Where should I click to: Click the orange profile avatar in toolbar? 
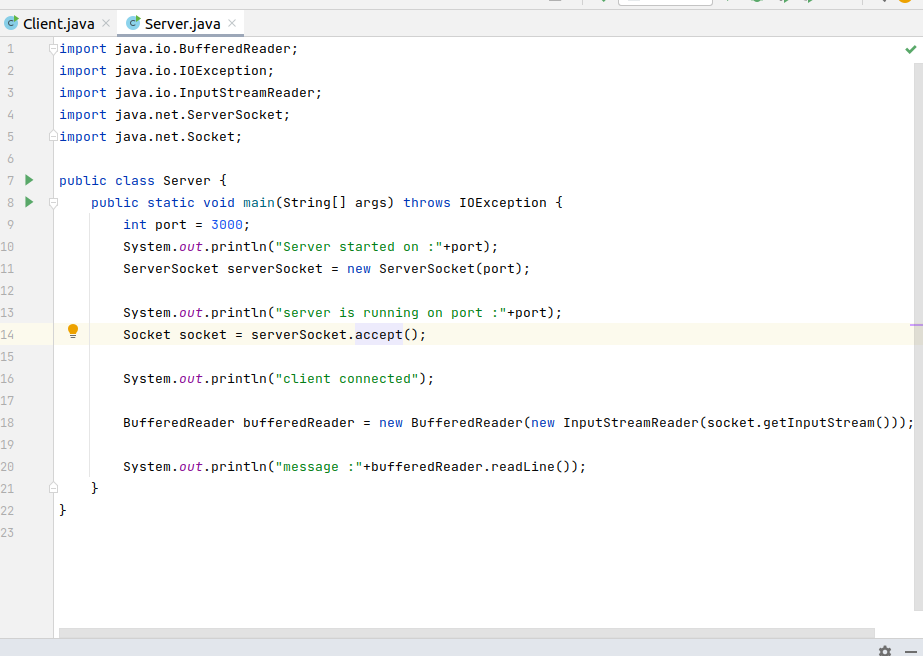(x=906, y=5)
